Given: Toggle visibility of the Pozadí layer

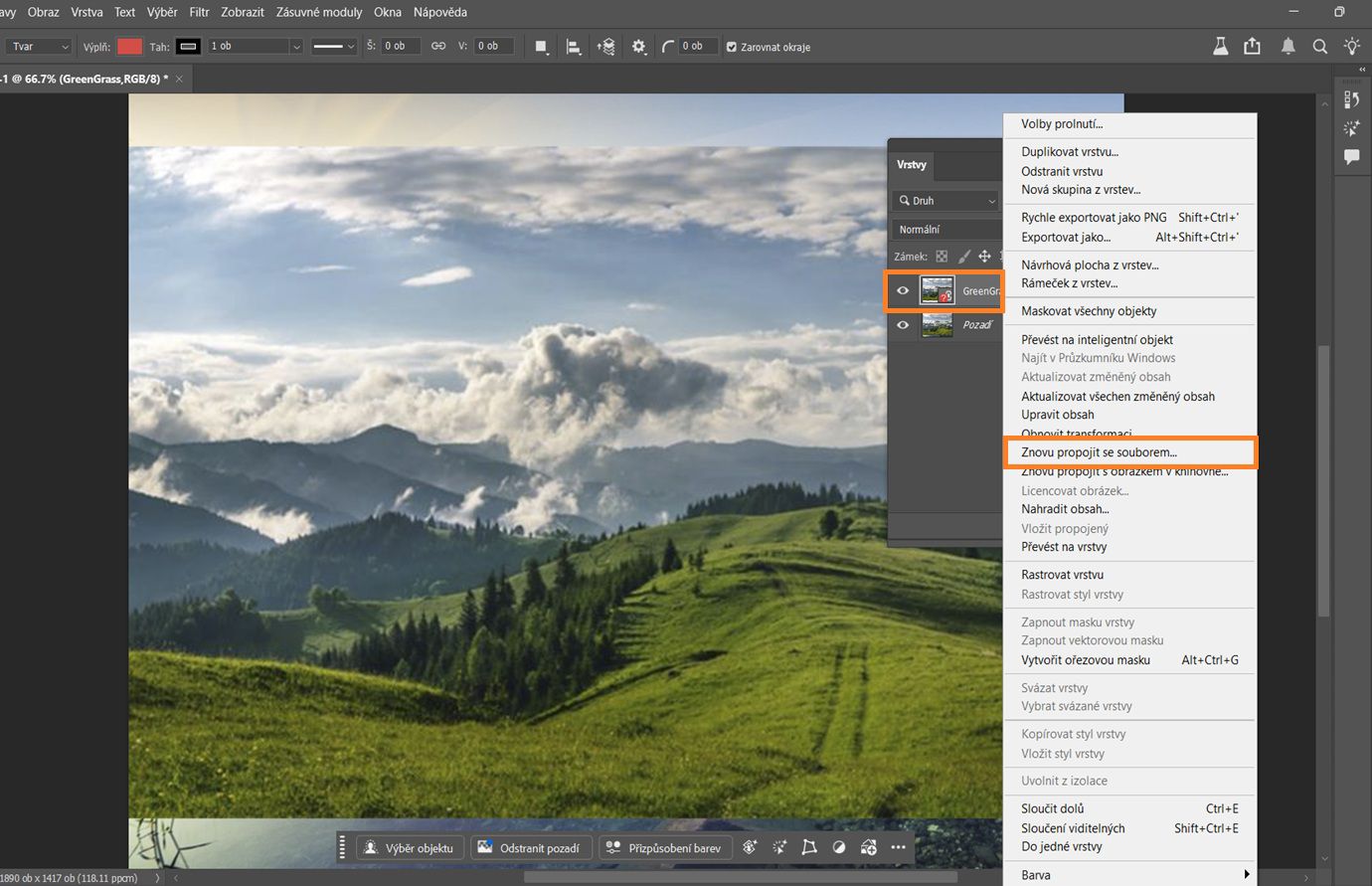Looking at the screenshot, I should [x=903, y=325].
